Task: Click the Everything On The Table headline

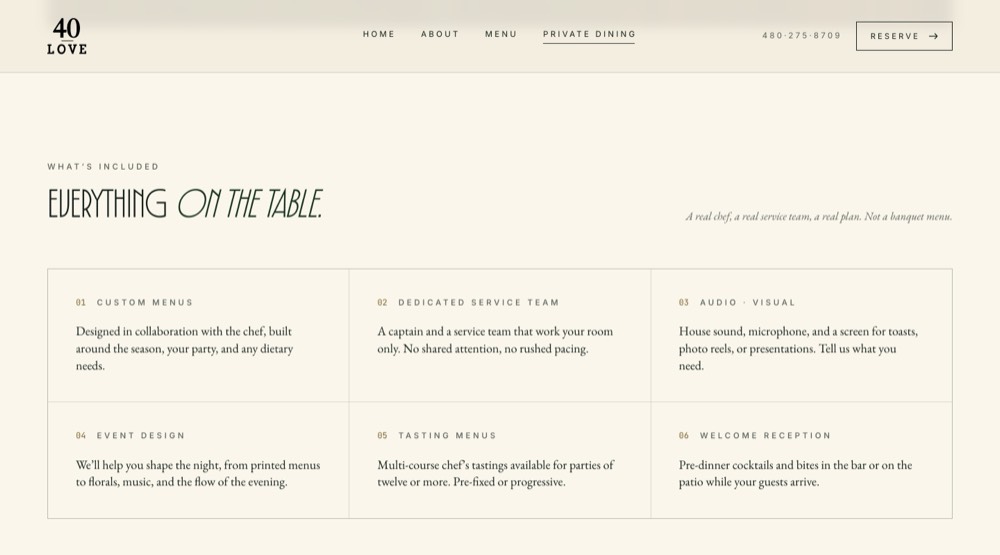Action: [x=185, y=204]
